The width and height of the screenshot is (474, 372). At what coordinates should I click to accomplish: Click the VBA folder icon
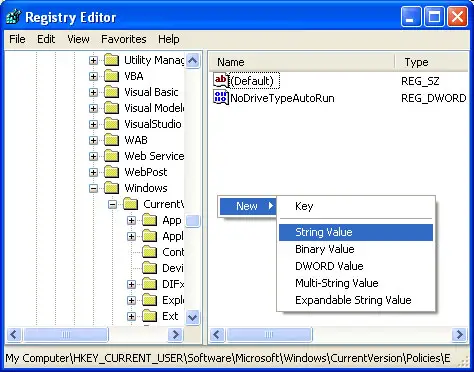(x=112, y=76)
